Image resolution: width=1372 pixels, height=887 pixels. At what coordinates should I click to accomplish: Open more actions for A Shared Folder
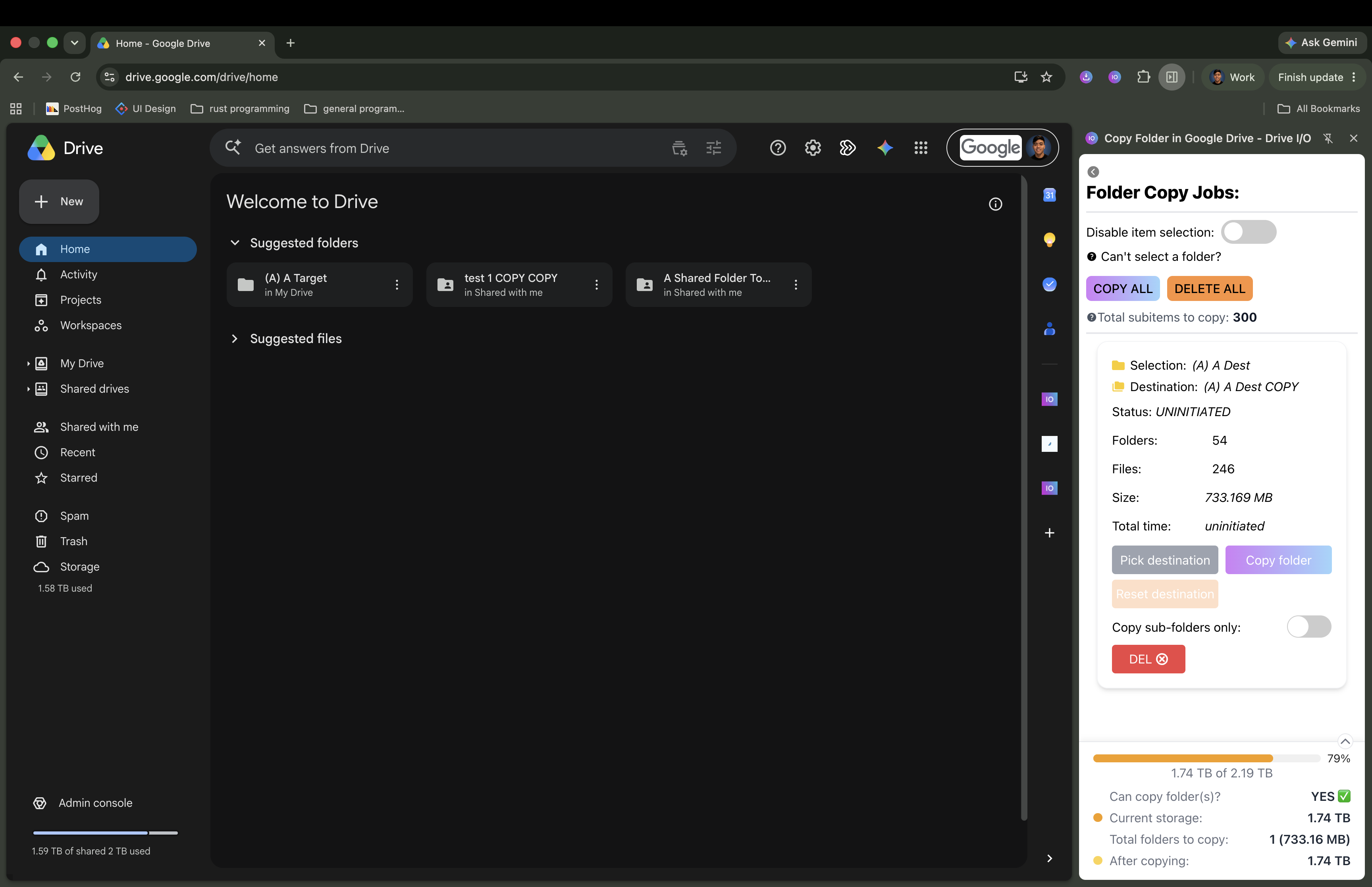click(x=795, y=285)
